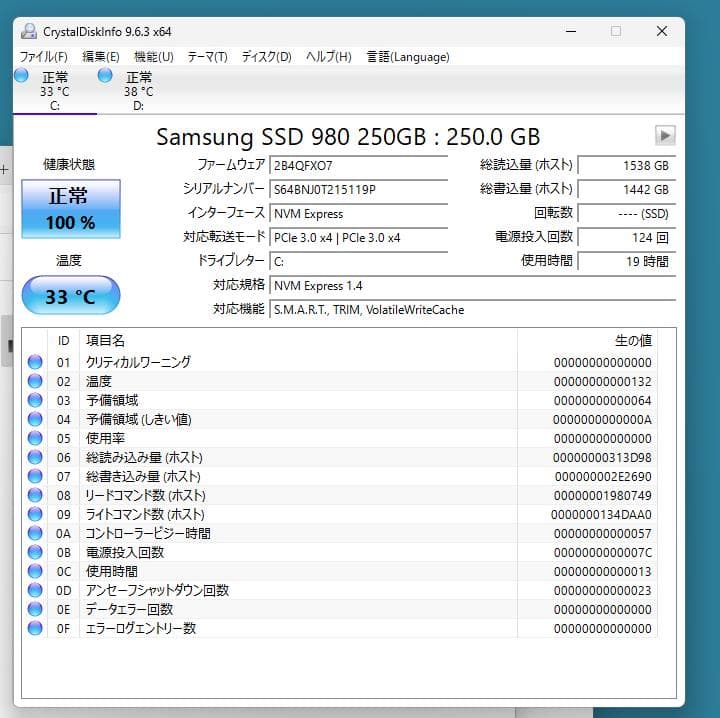The width and height of the screenshot is (720, 718).
Task: Click the drive letter field C:
Action: pyautogui.click(x=358, y=261)
